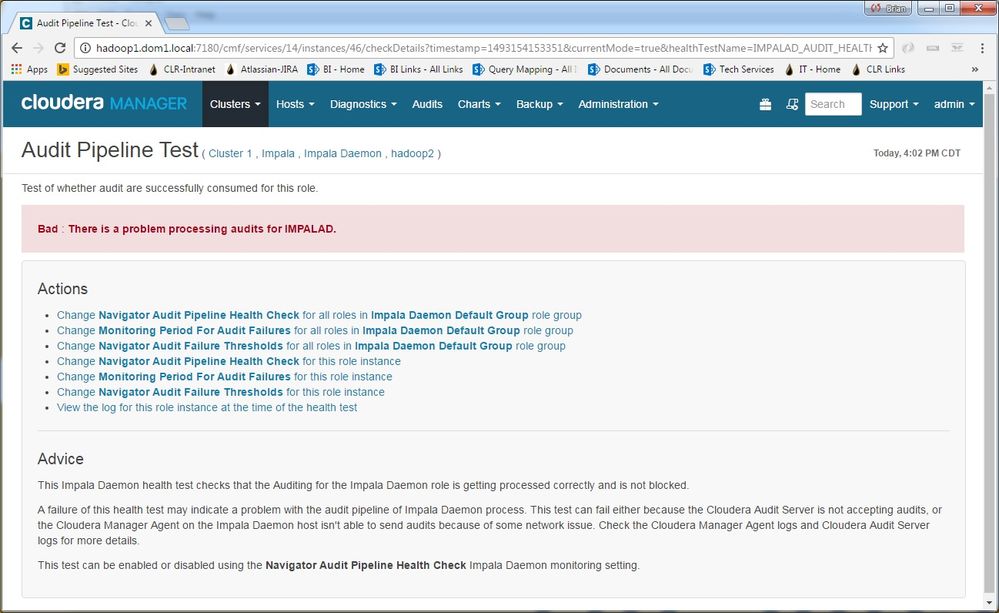Open the parcel/recent commands icon beside search
The image size is (999, 613).
click(x=792, y=105)
